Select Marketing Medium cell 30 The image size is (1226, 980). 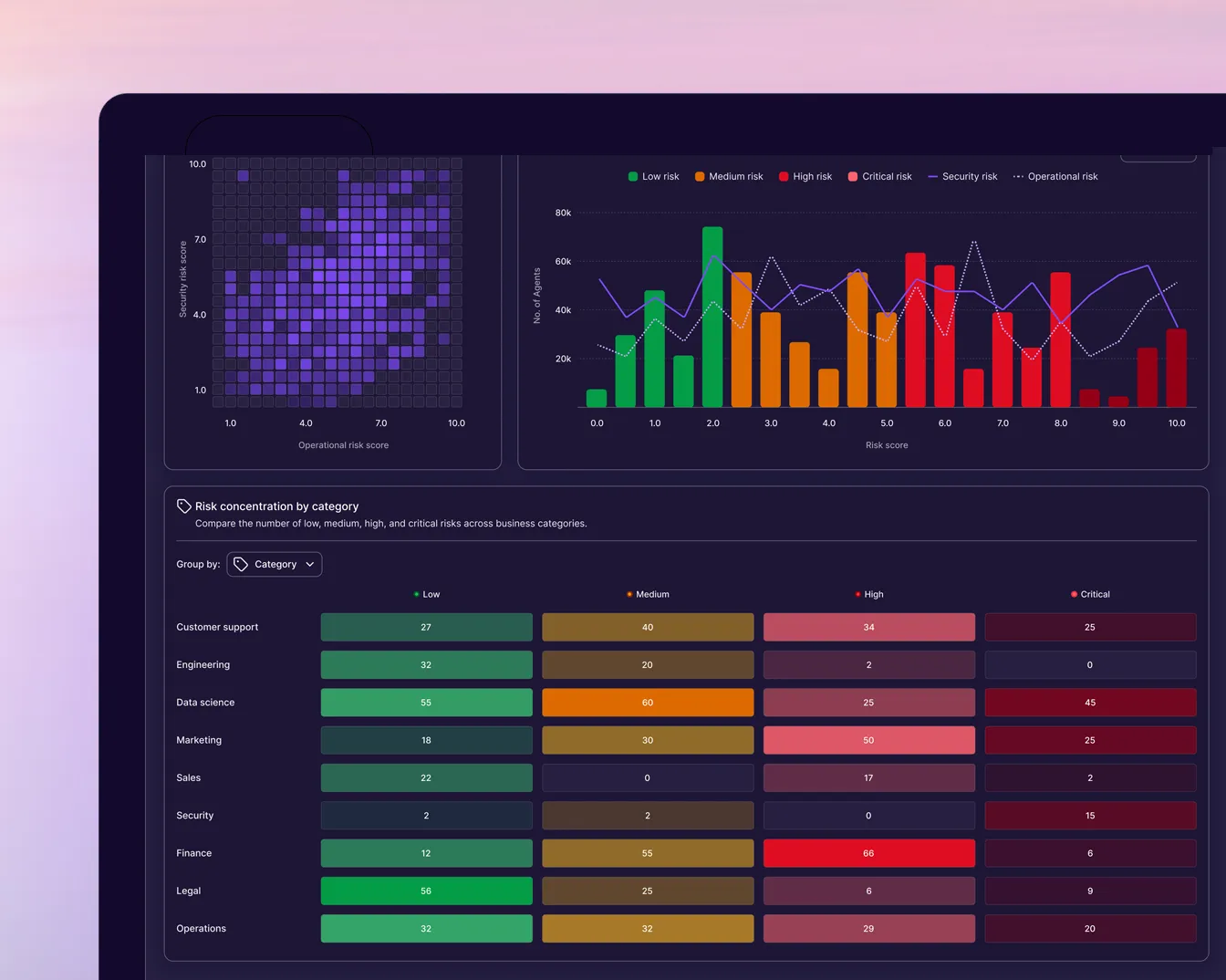pyautogui.click(x=648, y=740)
